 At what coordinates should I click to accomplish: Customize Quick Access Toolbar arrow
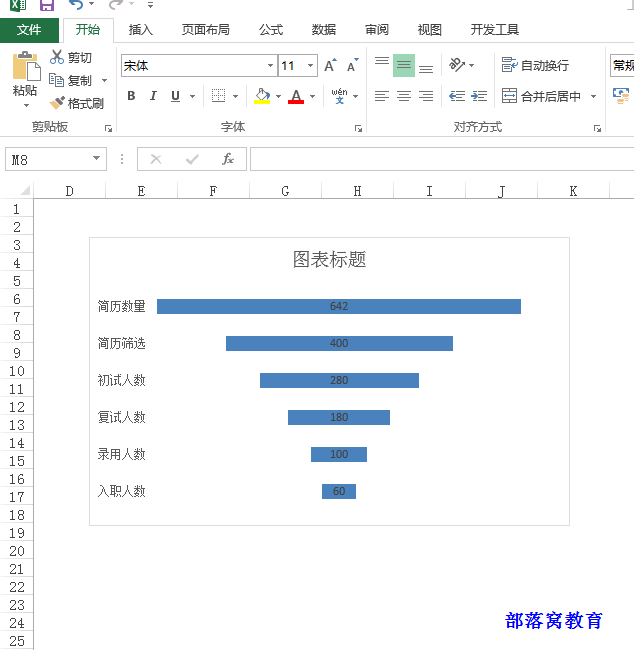click(150, 5)
